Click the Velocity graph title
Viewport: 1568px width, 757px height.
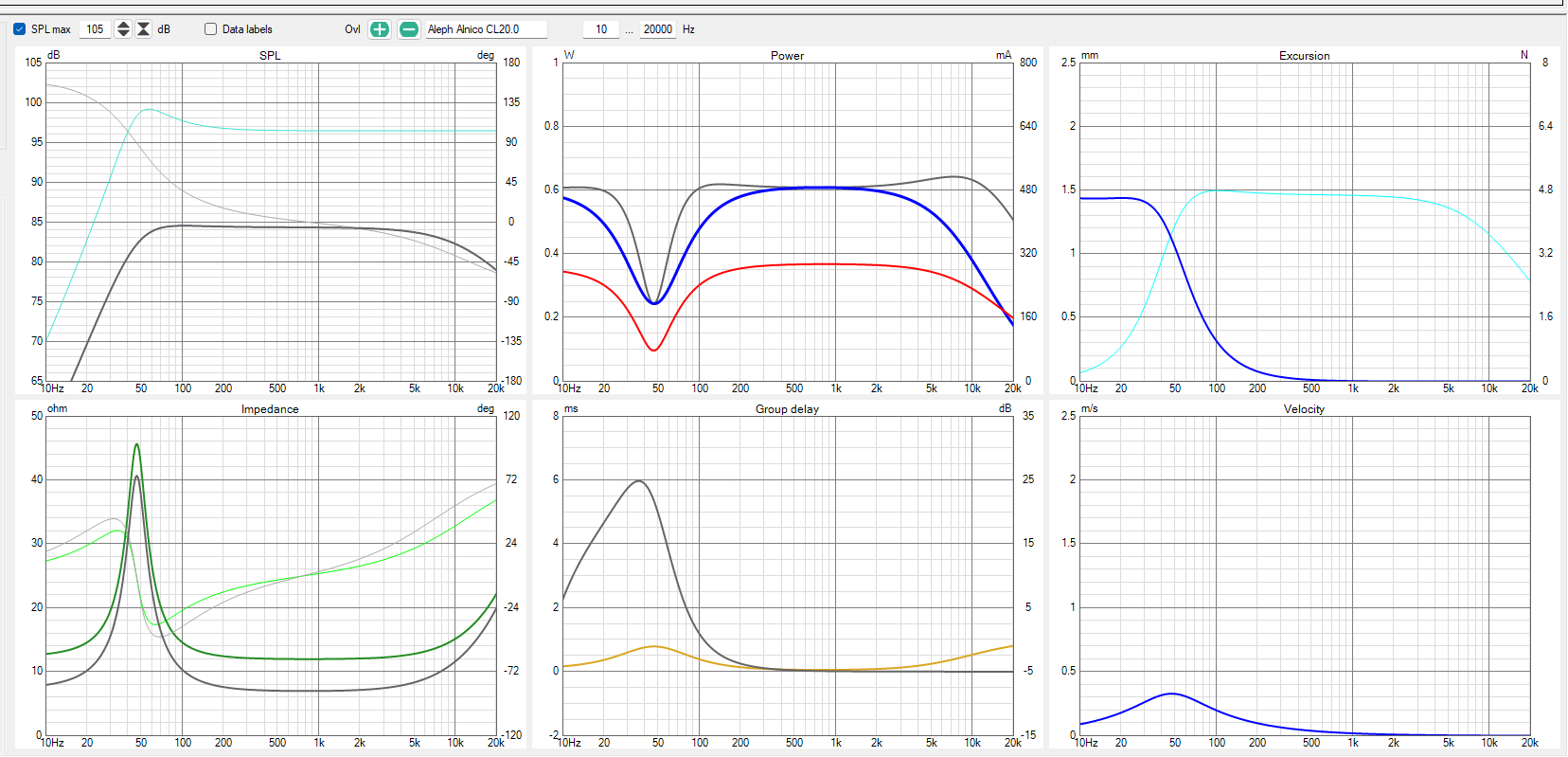coord(1304,409)
